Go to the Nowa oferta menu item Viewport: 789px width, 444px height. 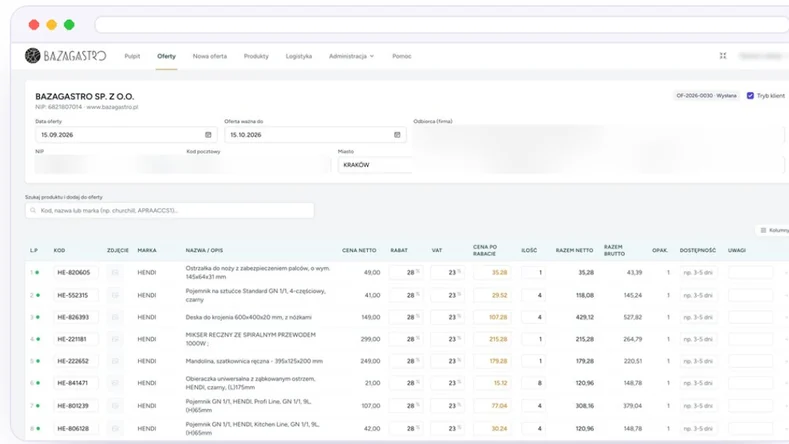210,56
